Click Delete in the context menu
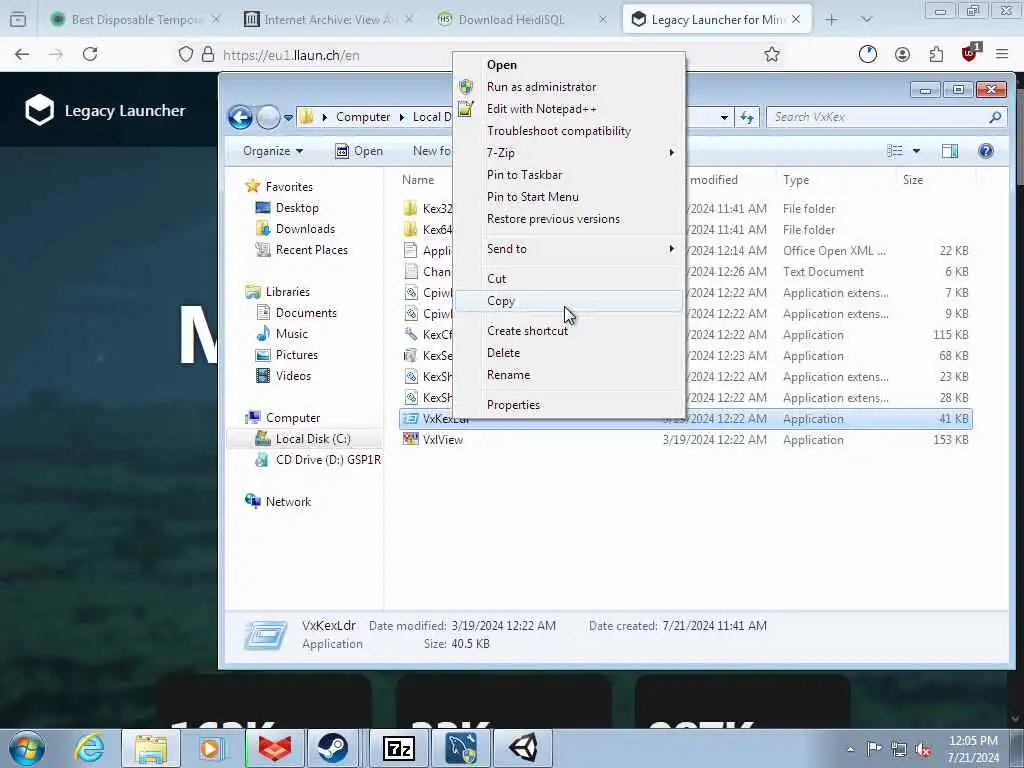This screenshot has height=768, width=1024. coord(504,353)
